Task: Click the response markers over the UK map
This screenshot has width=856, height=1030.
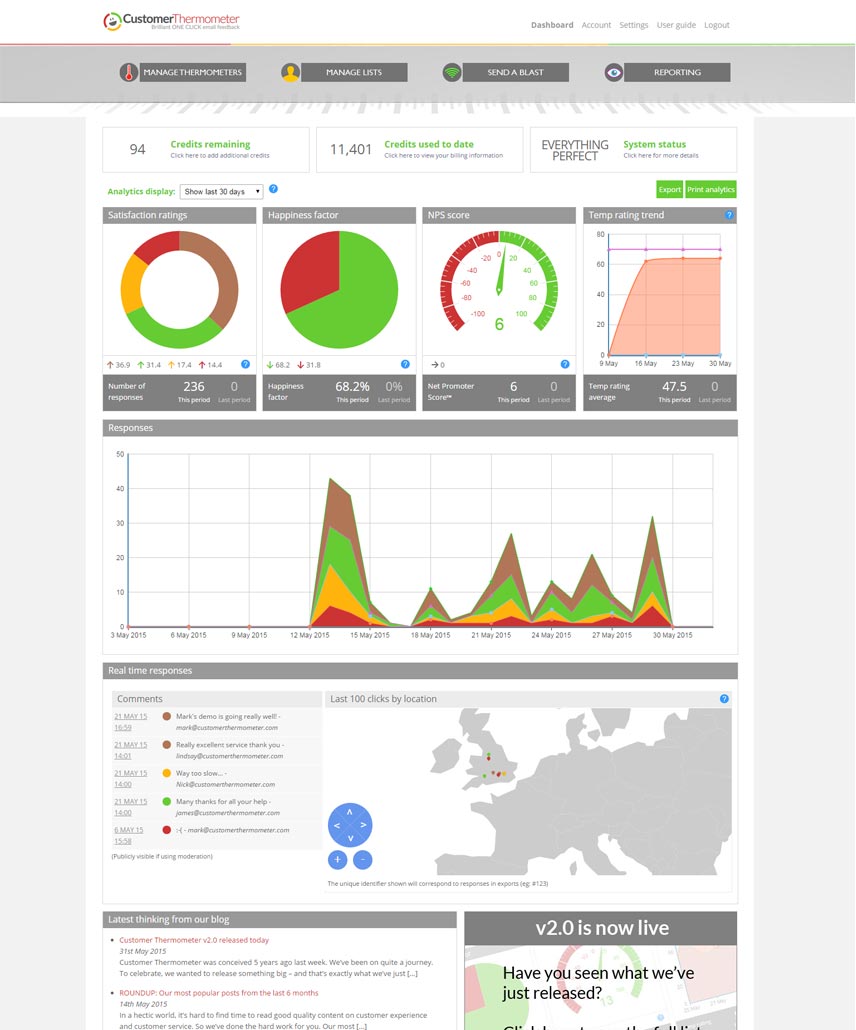Action: click(494, 767)
